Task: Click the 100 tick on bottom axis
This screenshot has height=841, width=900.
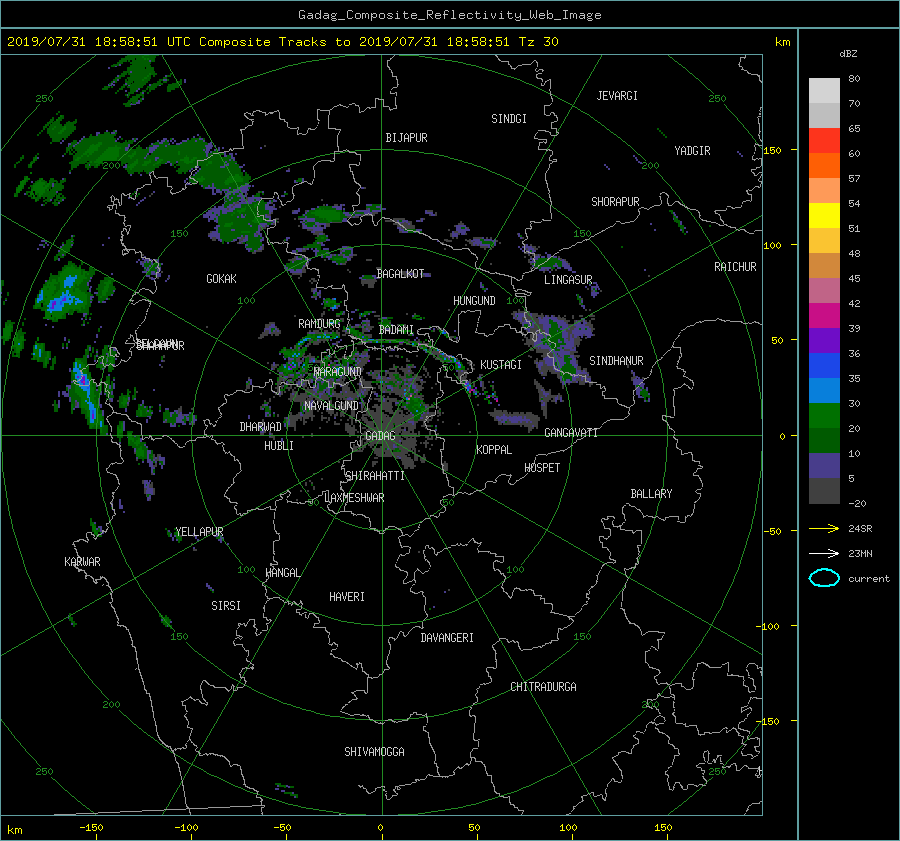Action: click(568, 827)
